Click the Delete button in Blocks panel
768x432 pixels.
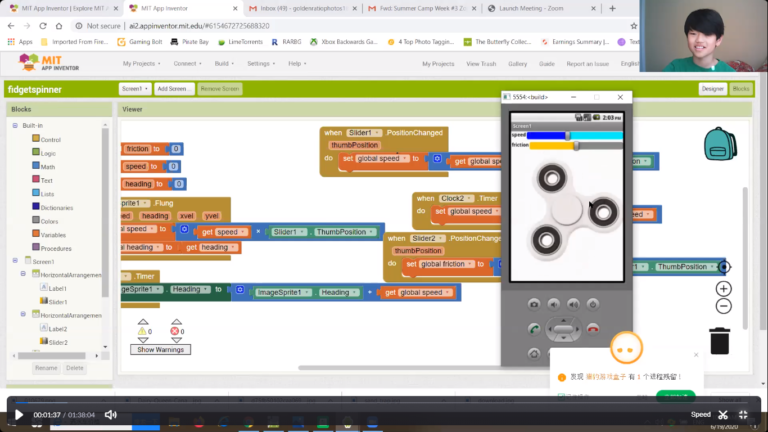point(74,368)
